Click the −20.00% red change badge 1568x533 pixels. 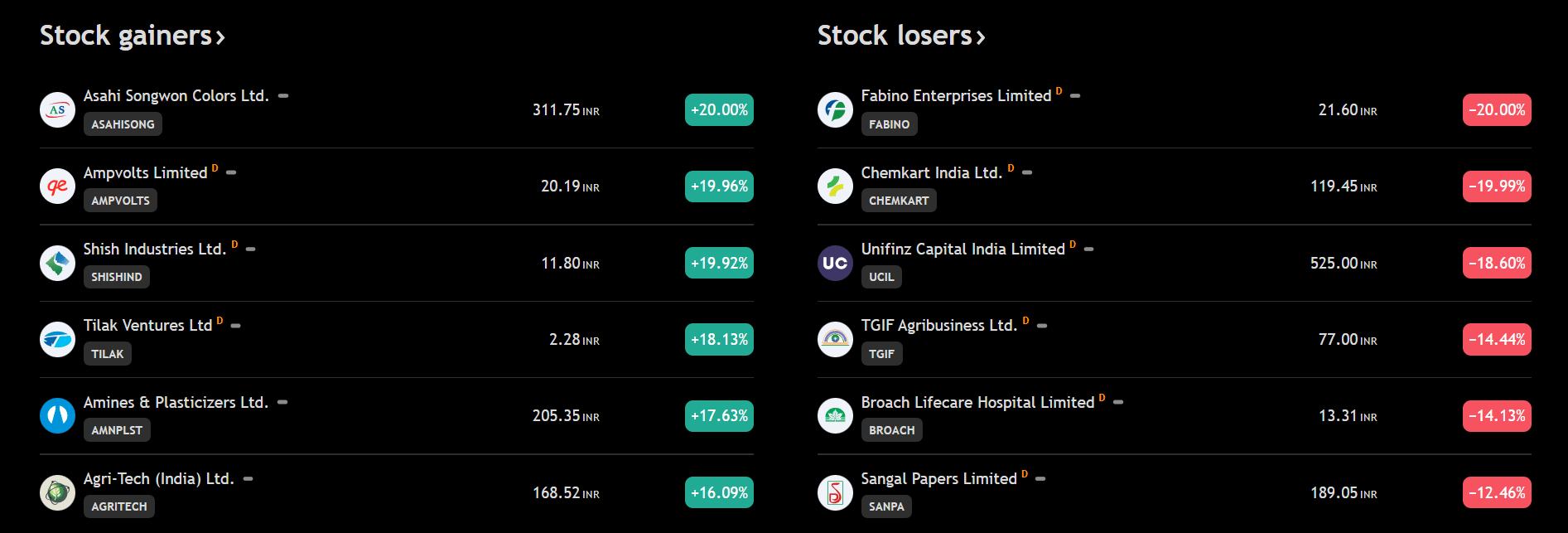pyautogui.click(x=1497, y=109)
